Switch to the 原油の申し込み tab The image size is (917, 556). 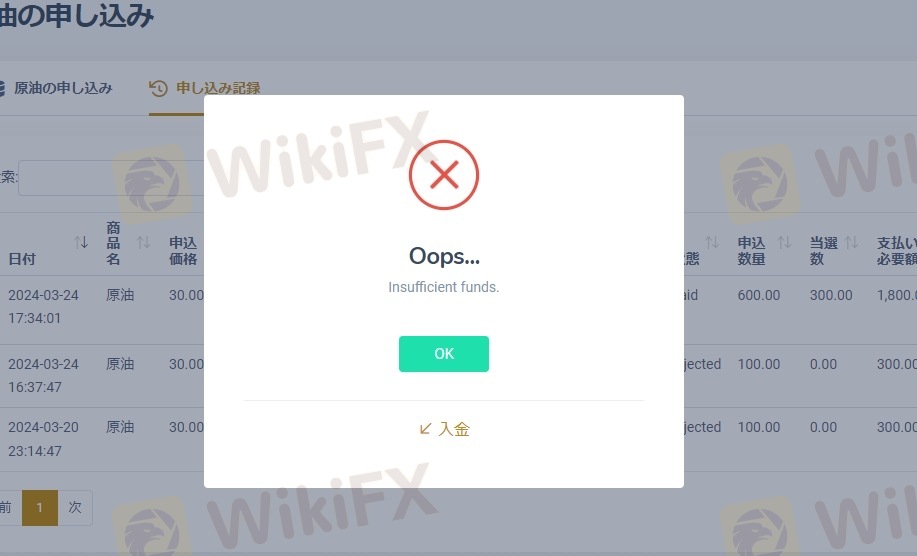[x=56, y=88]
